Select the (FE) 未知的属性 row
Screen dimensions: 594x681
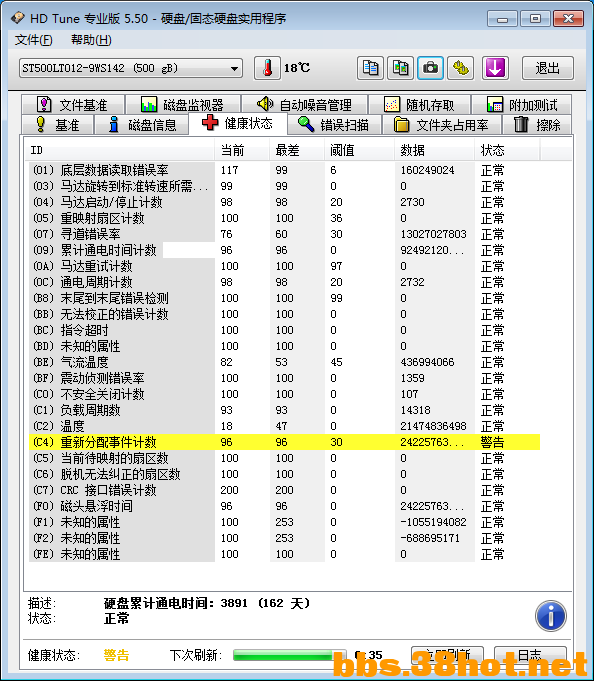pyautogui.click(x=284, y=554)
